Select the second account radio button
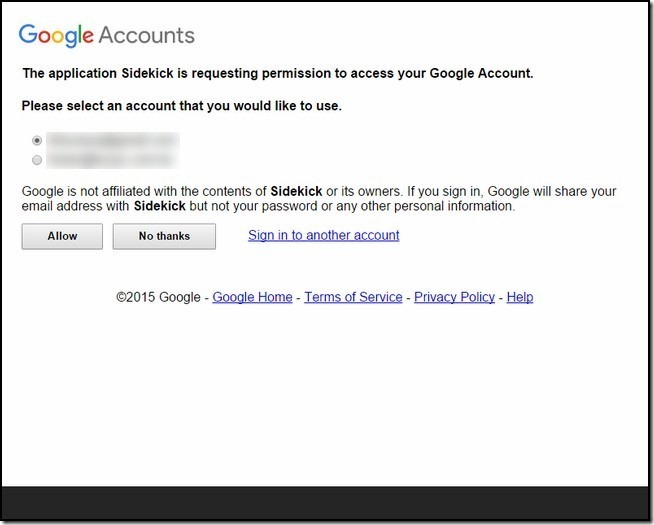This screenshot has width=654, height=525. coord(37,160)
